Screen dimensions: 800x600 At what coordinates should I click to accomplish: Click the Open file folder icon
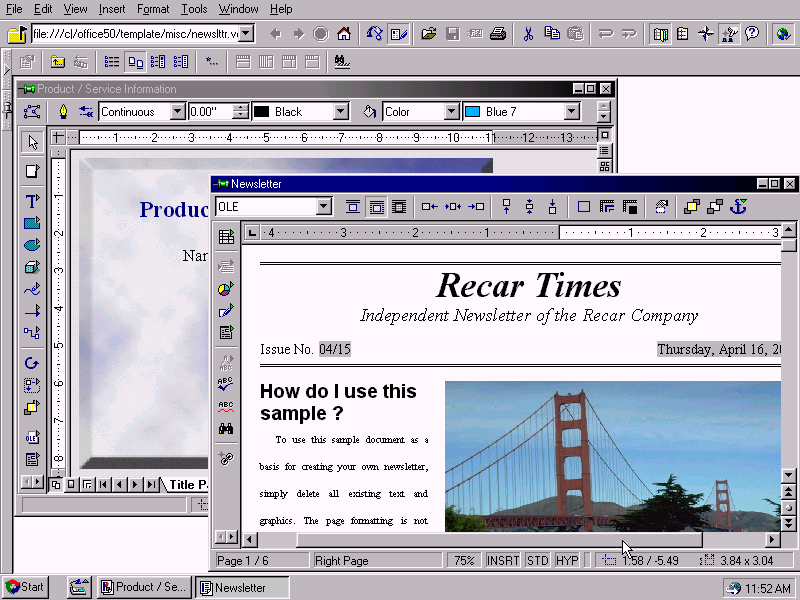(x=429, y=34)
